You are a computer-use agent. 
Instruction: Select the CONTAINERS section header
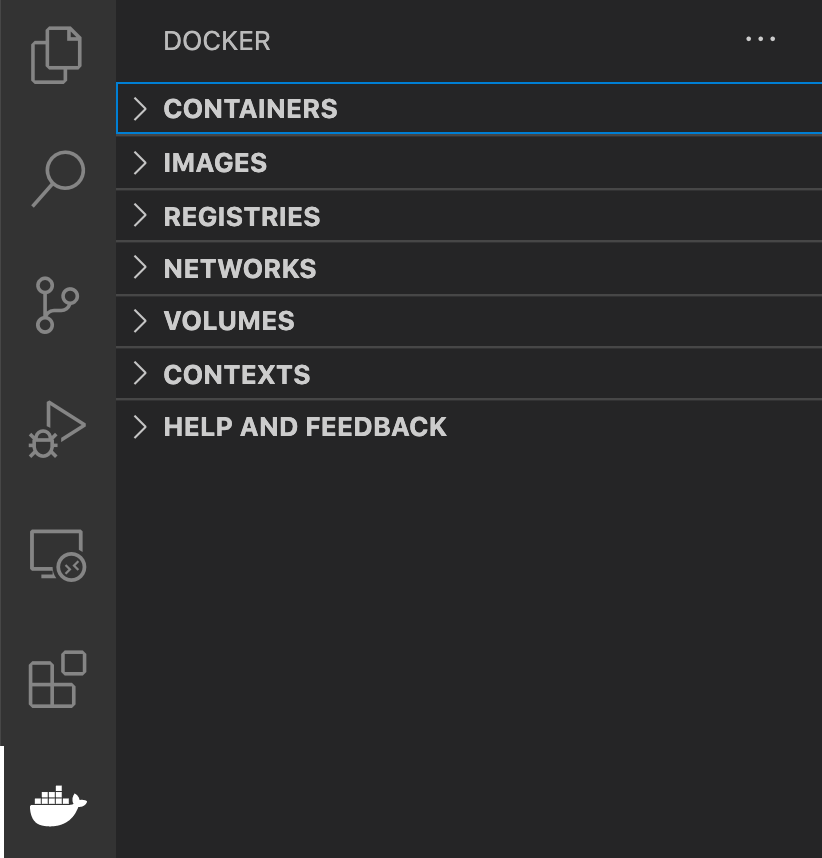pyautogui.click(x=250, y=108)
